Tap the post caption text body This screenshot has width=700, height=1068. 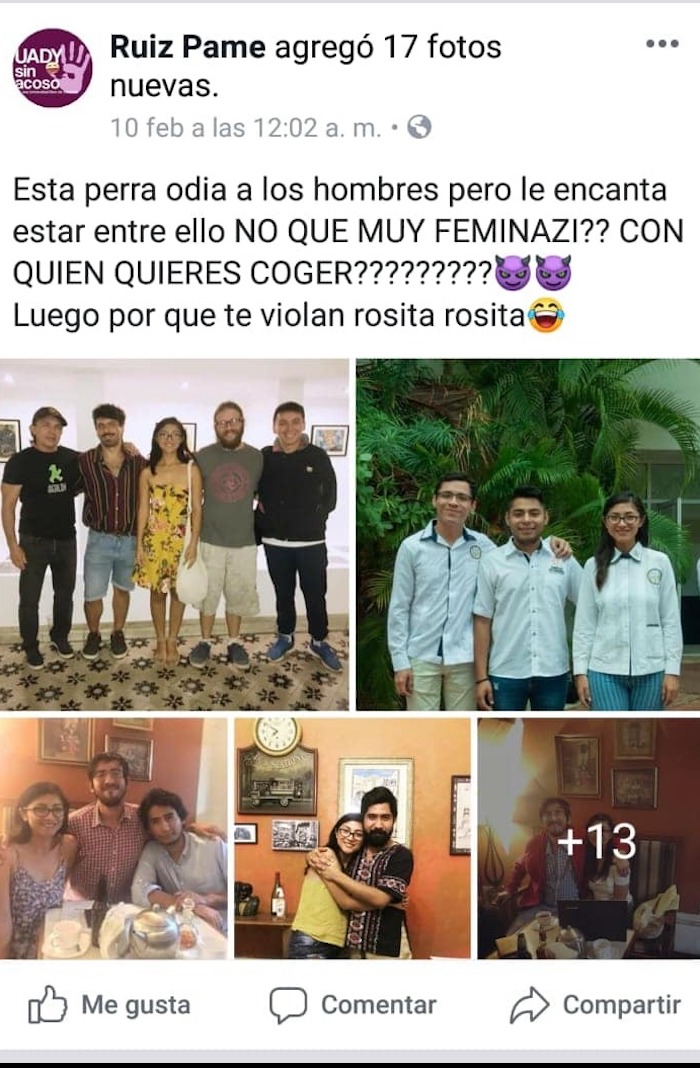(349, 253)
